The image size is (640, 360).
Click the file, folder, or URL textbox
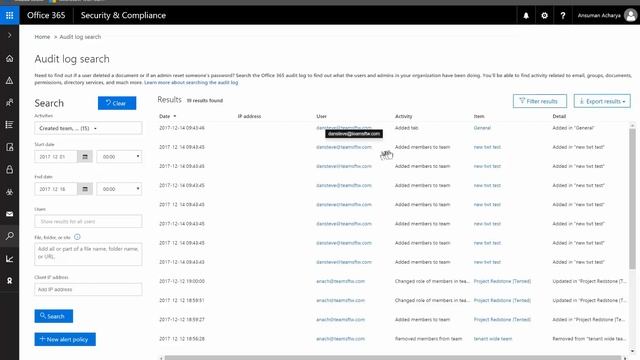(x=88, y=254)
